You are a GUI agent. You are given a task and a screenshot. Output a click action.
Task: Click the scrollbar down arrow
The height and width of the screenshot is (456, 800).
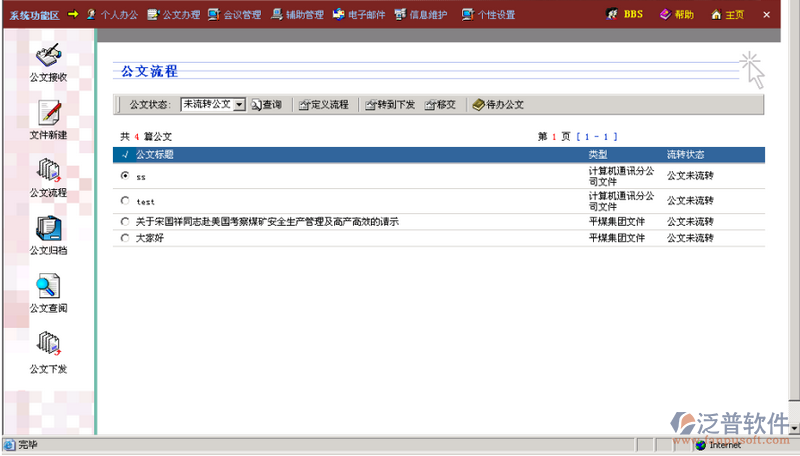[794, 428]
